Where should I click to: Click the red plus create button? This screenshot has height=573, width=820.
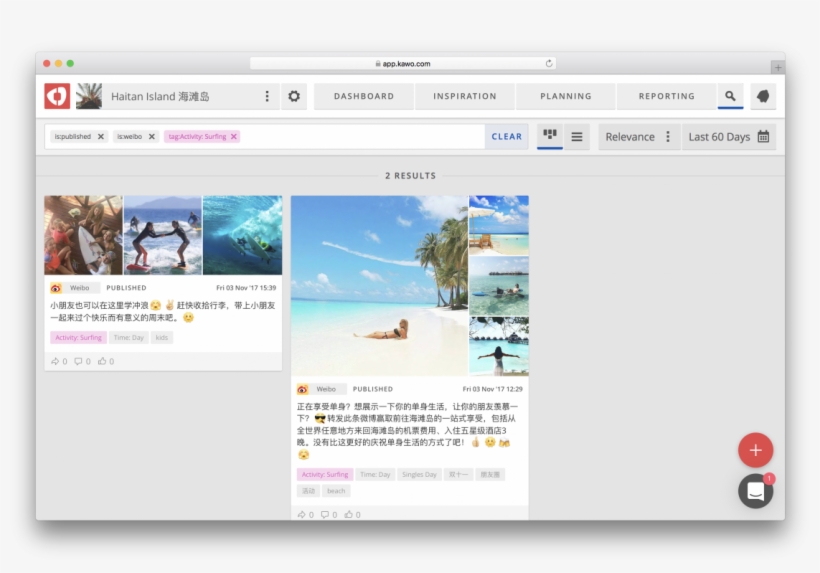[756, 450]
